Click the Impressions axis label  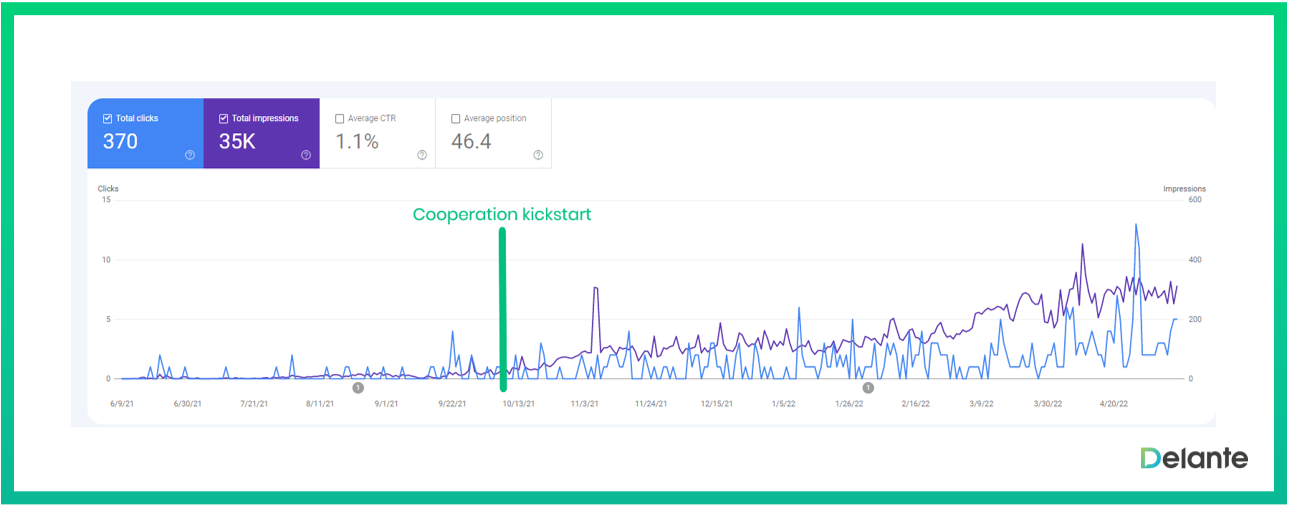pyautogui.click(x=1184, y=189)
